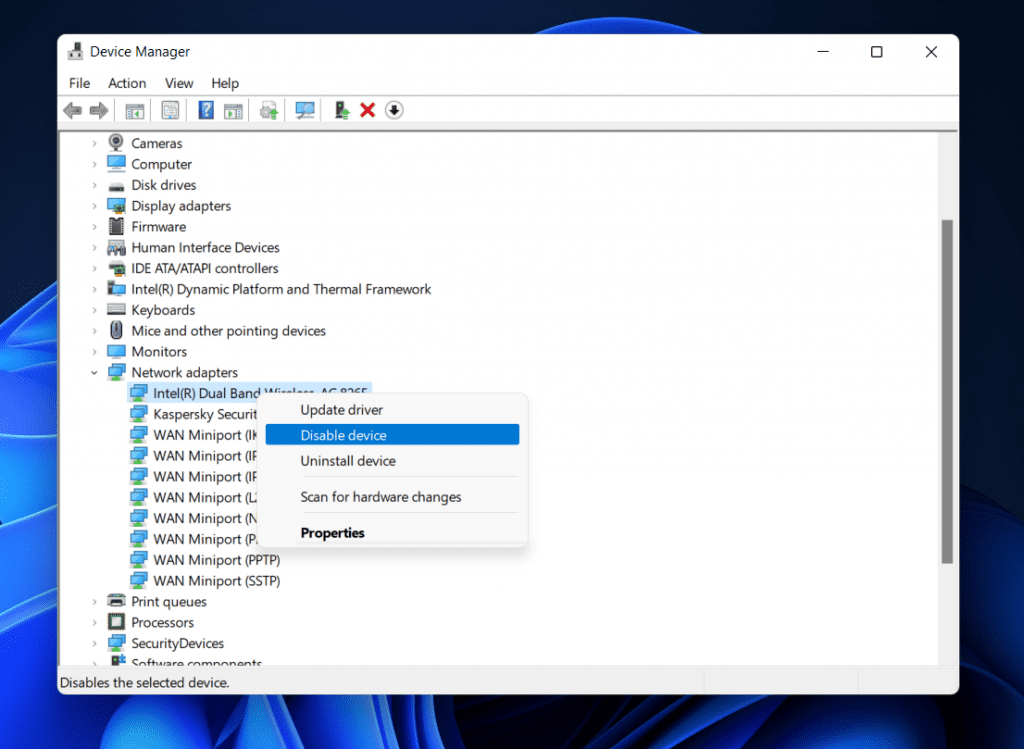Viewport: 1024px width, 749px height.
Task: Expand the Keyboards category chevron
Action: click(x=95, y=309)
